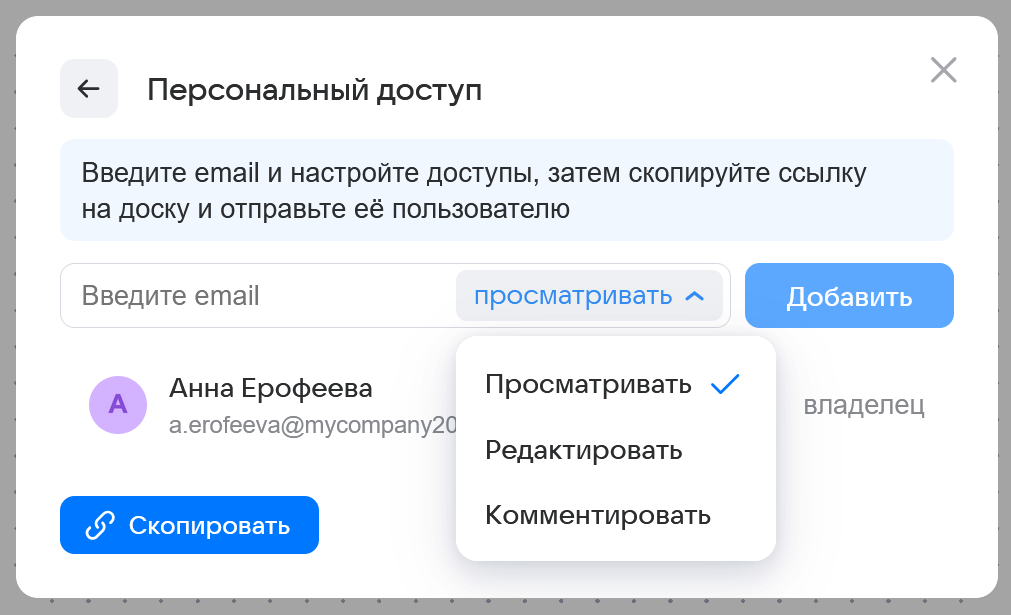Image resolution: width=1011 pixels, height=615 pixels.
Task: Collapse the permission list using the chevron
Action: (696, 296)
